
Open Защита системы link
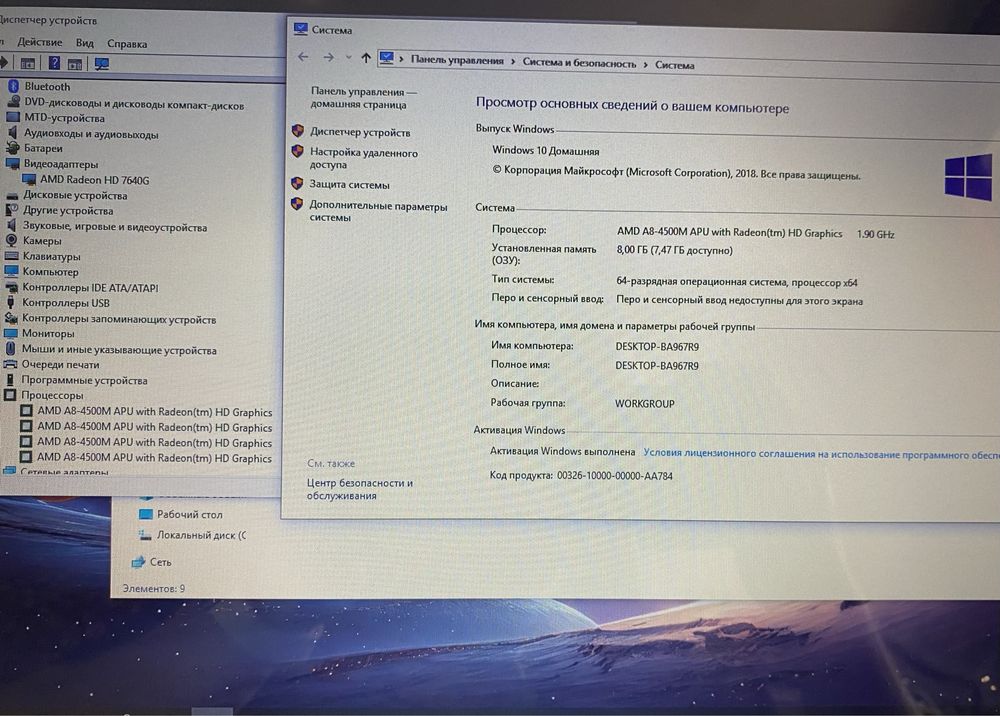click(x=349, y=184)
